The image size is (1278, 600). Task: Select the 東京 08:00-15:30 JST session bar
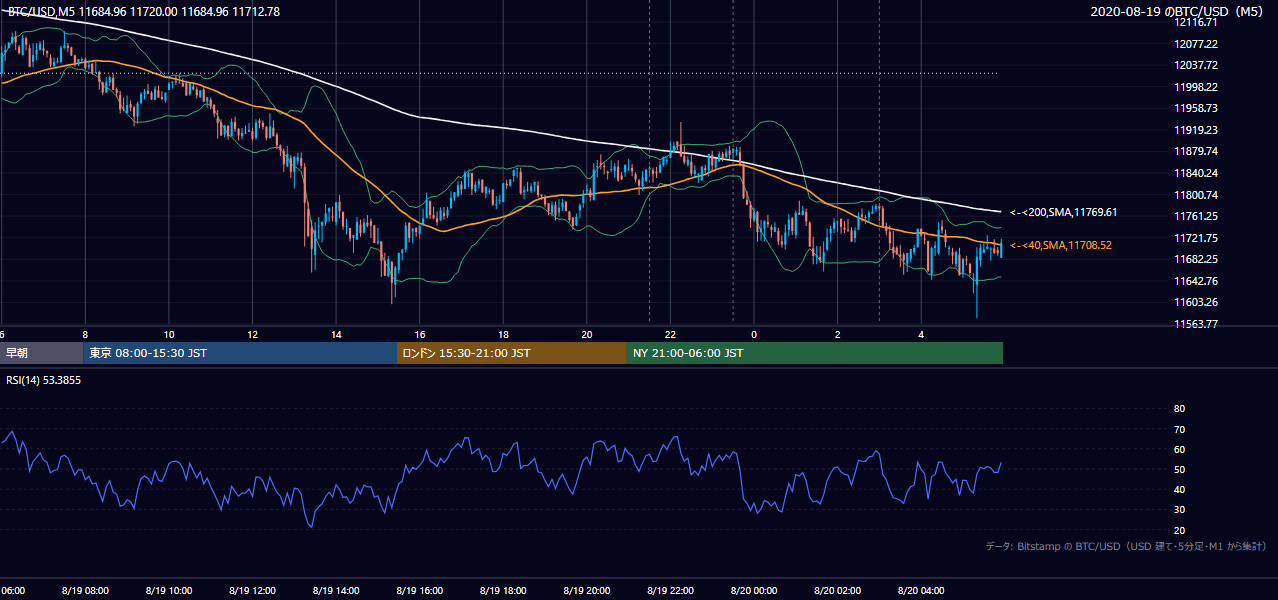(x=240, y=353)
